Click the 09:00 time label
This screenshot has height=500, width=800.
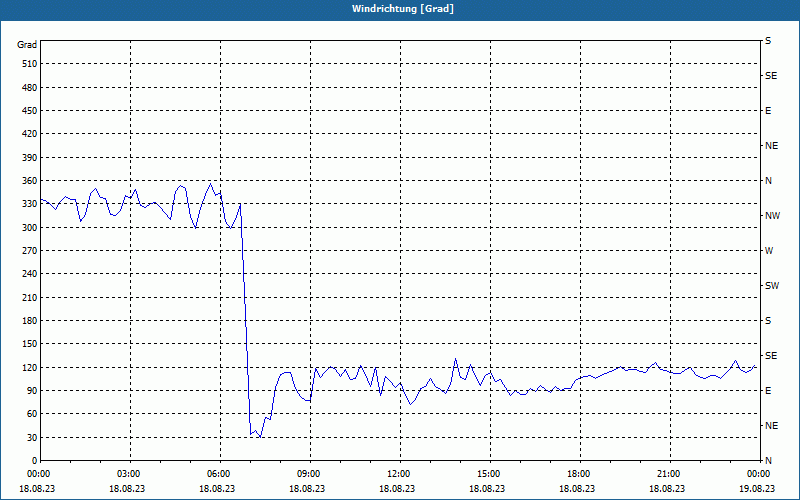coord(307,474)
